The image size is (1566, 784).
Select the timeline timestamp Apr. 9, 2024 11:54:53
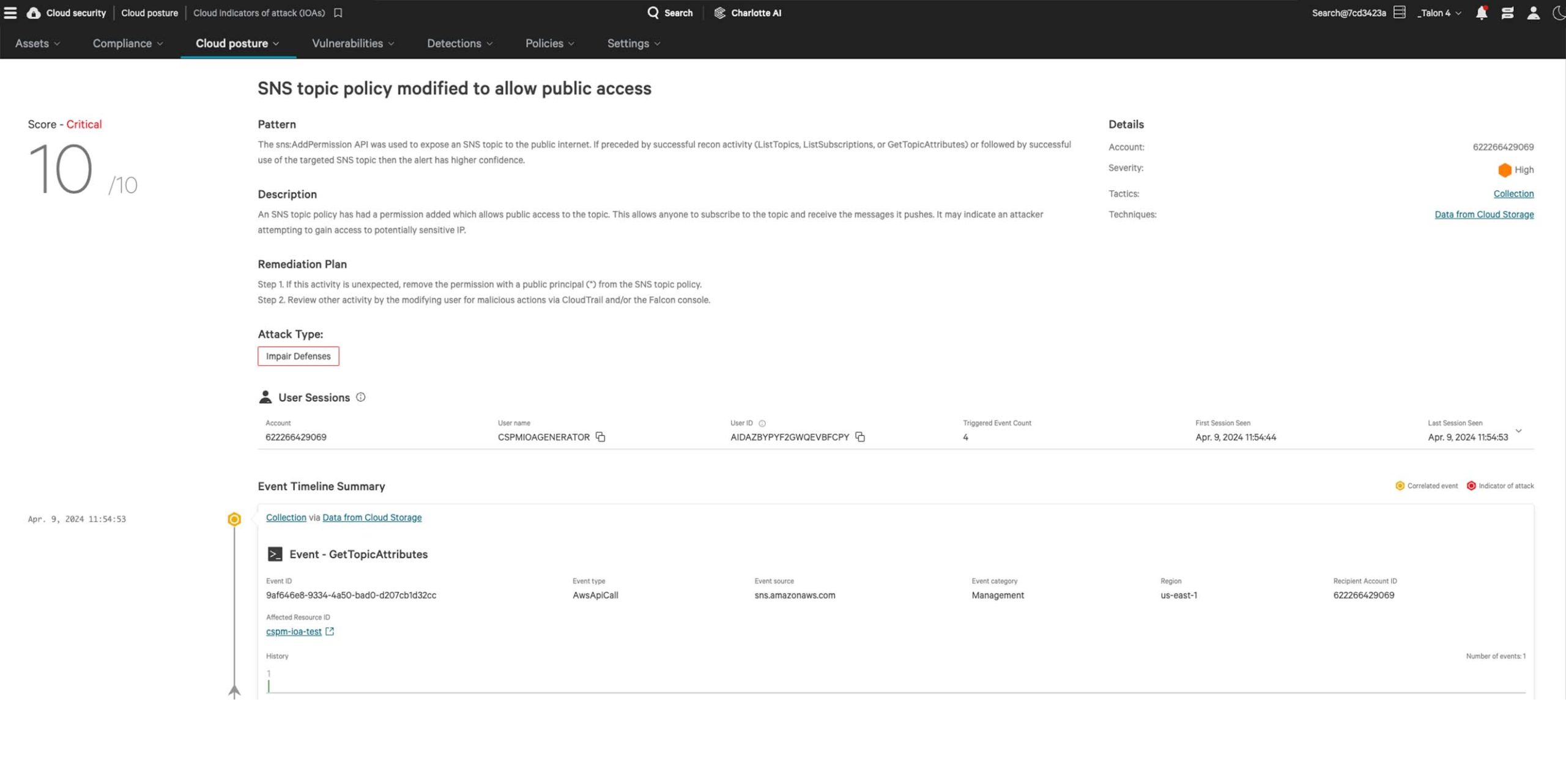[x=77, y=519]
